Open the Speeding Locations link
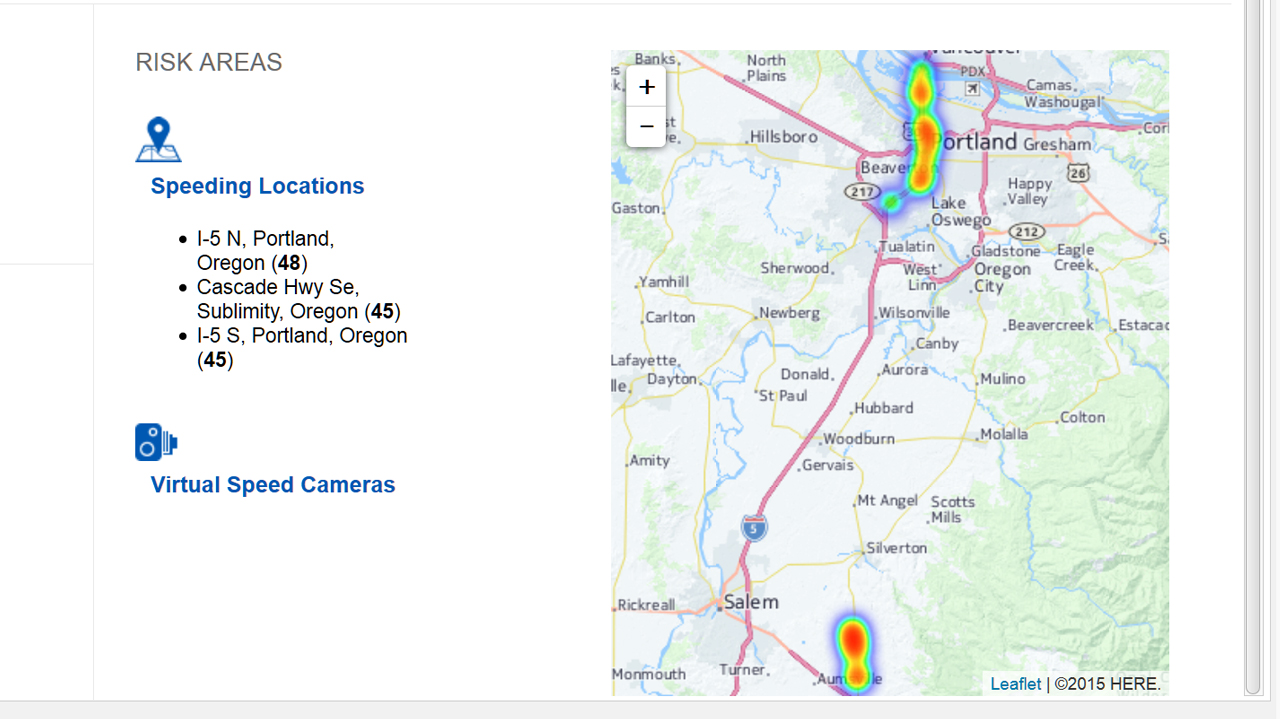1280x719 pixels. (x=257, y=186)
